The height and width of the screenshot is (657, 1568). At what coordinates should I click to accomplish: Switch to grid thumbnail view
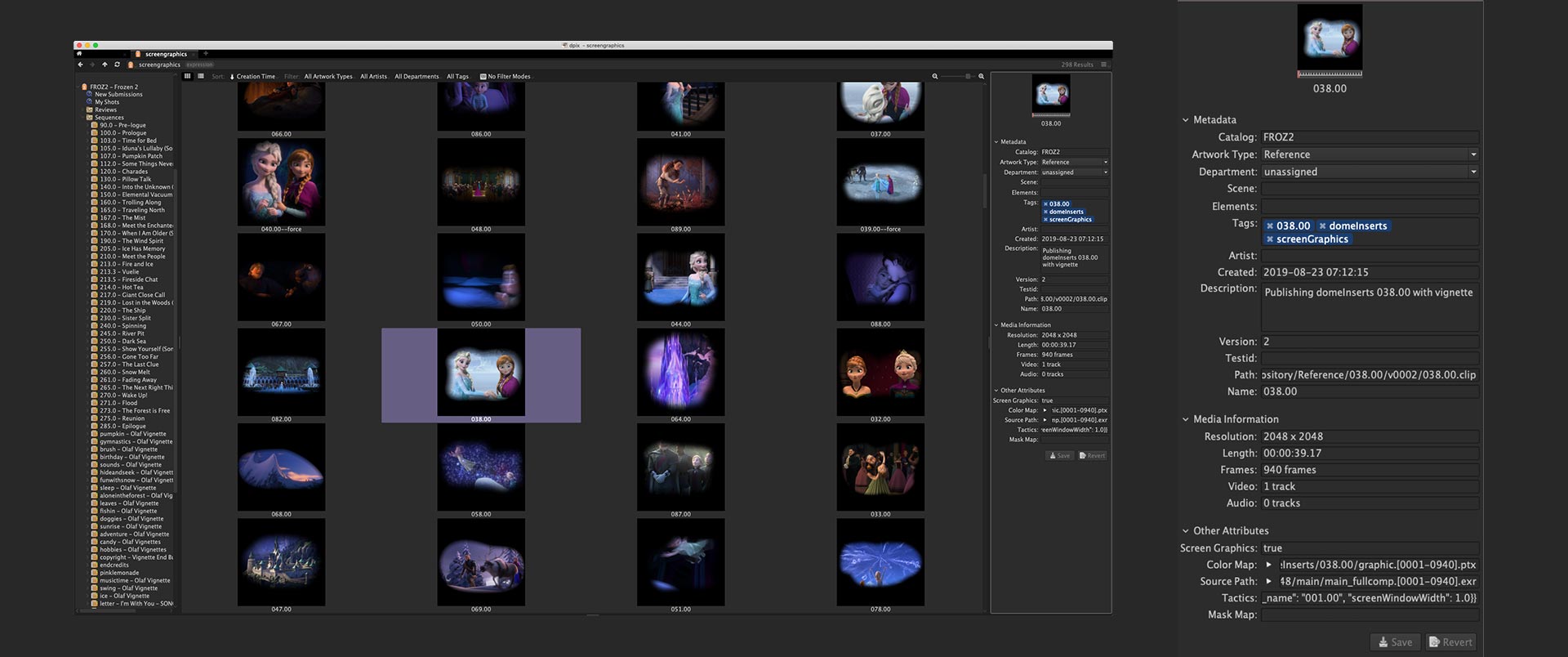click(x=187, y=76)
